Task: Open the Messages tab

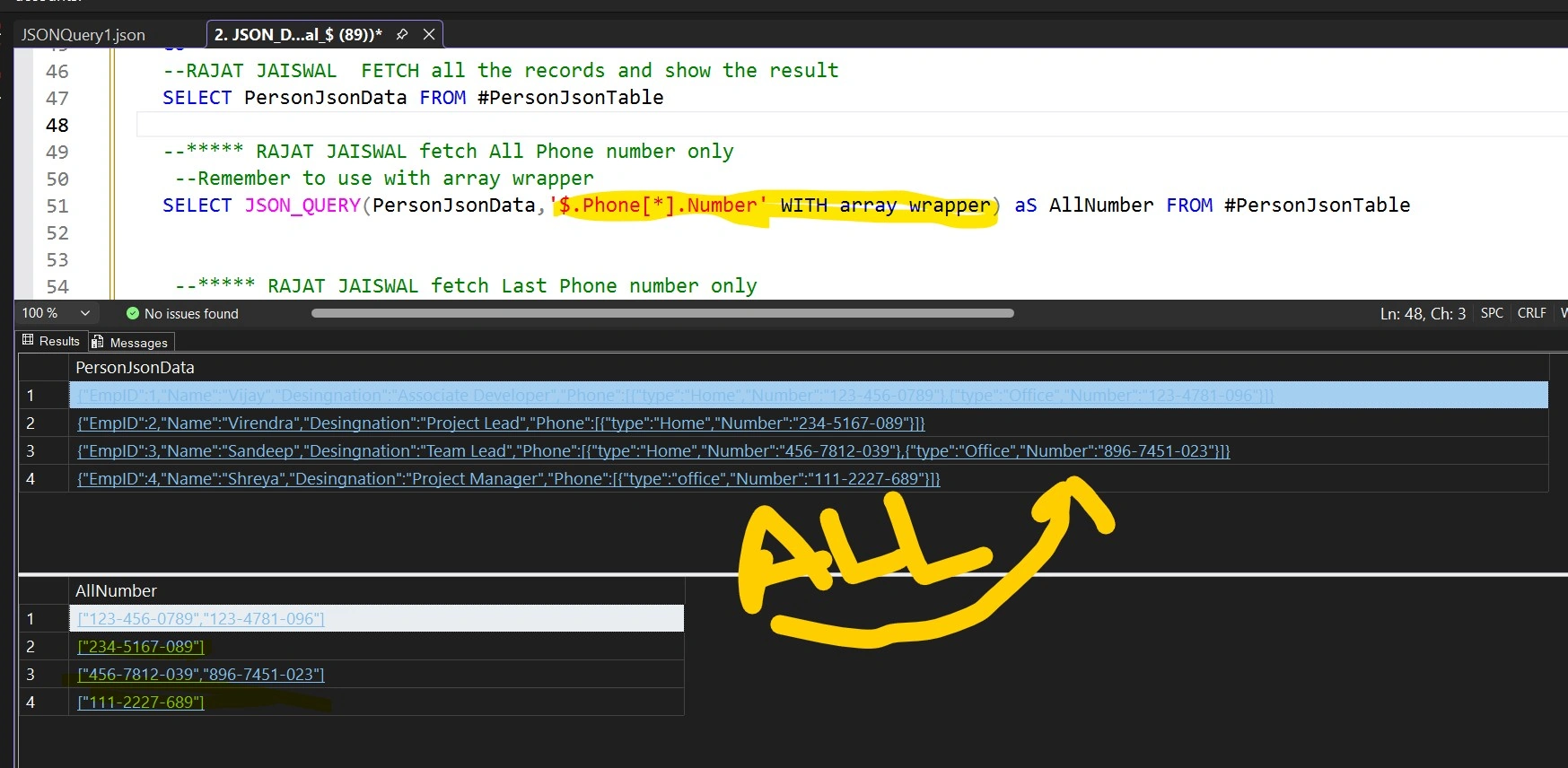Action: pyautogui.click(x=130, y=342)
